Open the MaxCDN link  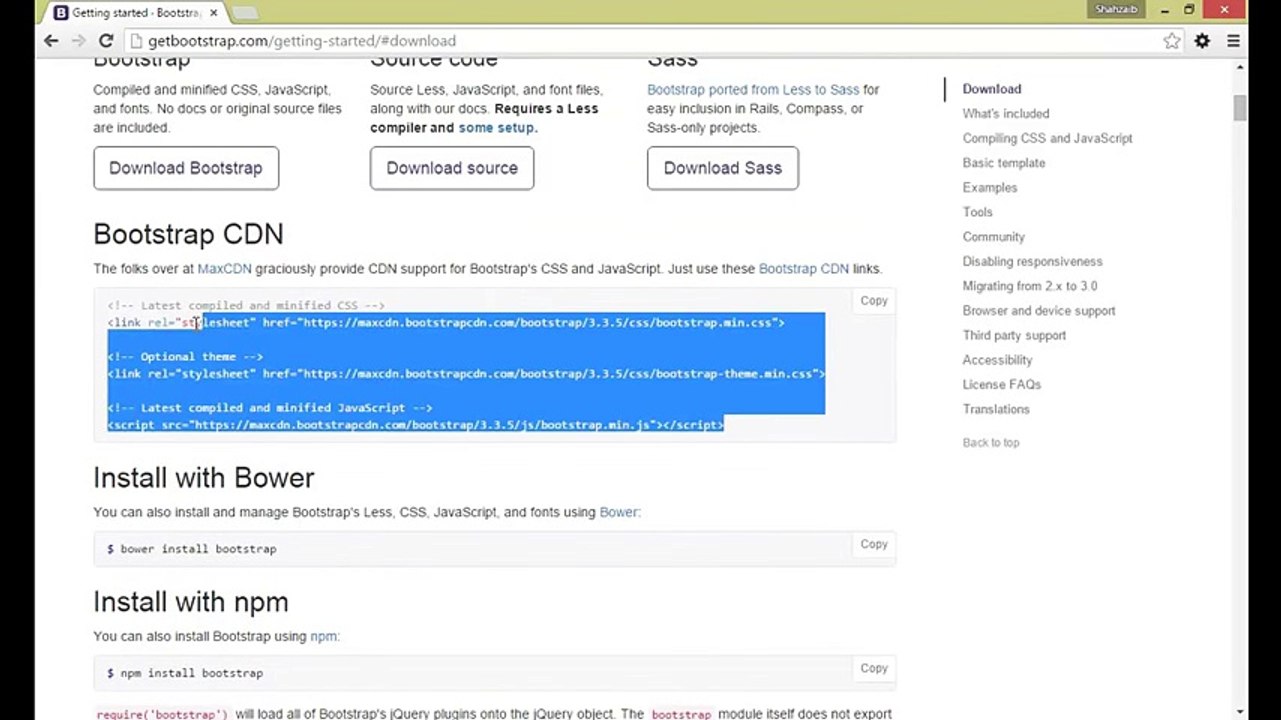tap(224, 269)
